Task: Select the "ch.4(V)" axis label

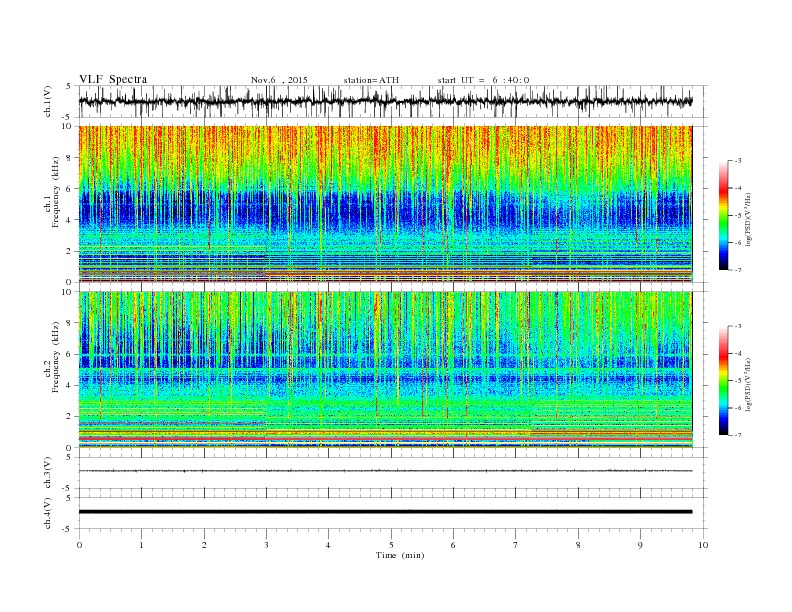Action: [48, 513]
